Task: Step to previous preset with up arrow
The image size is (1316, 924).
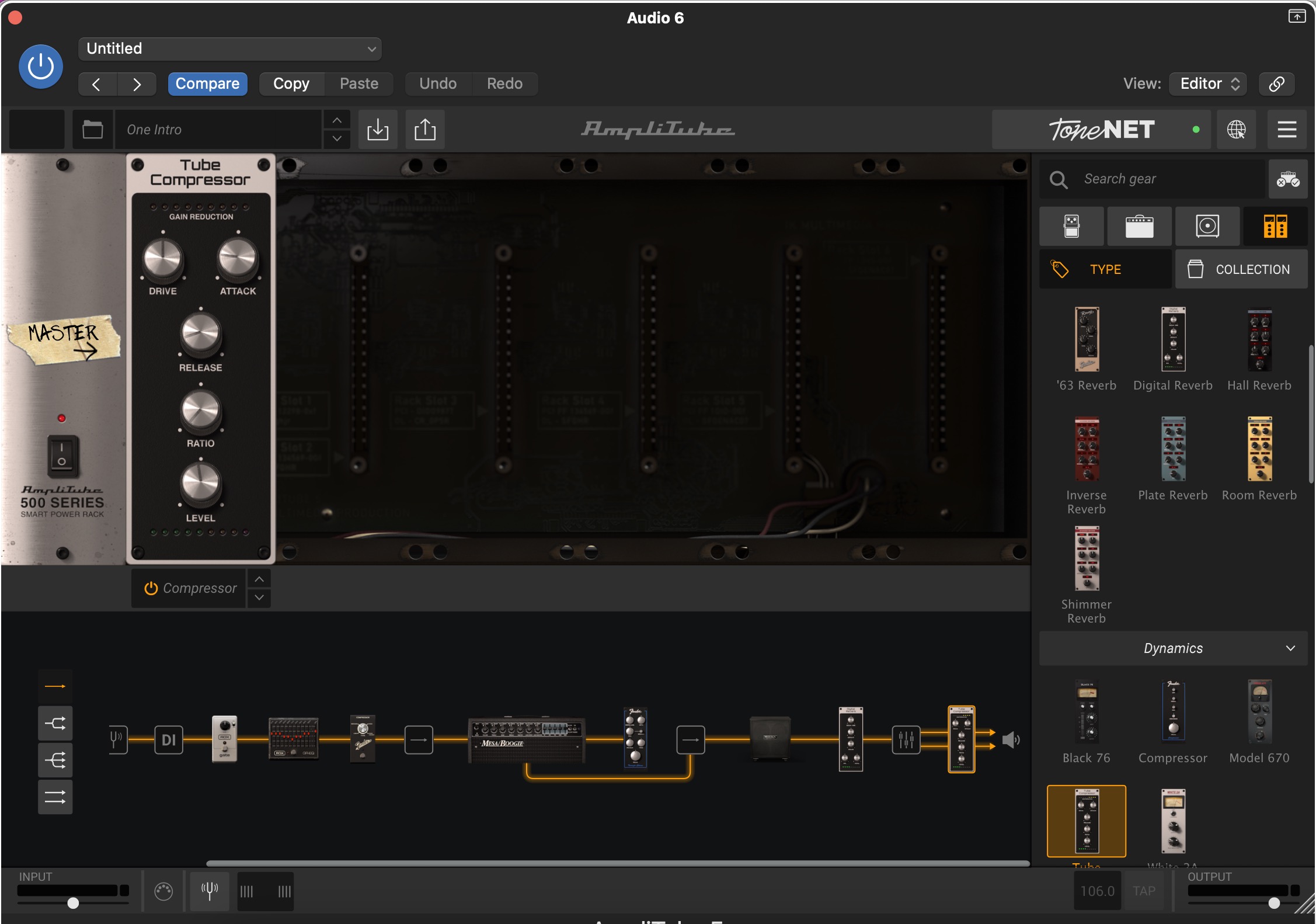Action: (x=337, y=120)
